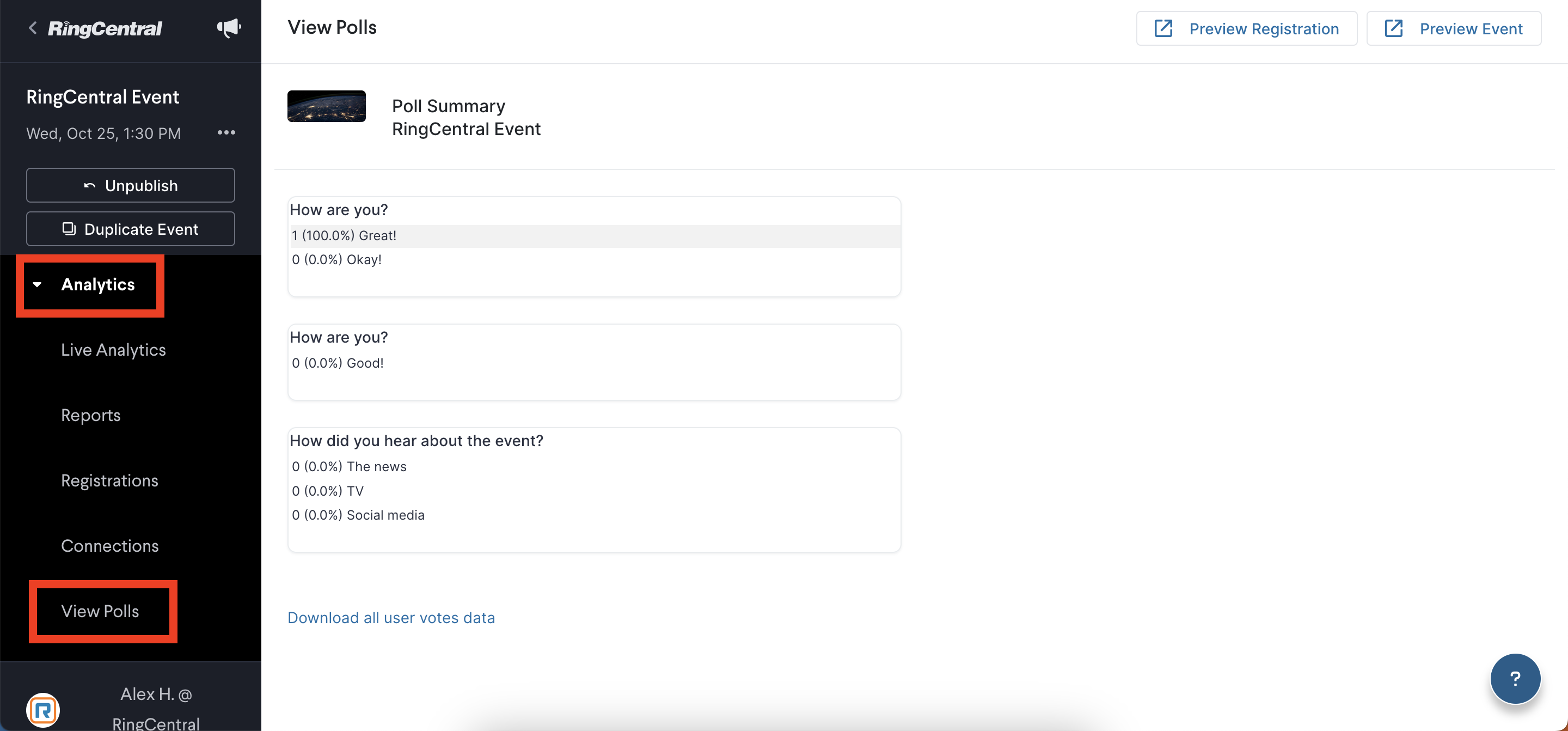
Task: Open the help question-mark button
Action: 1515,679
